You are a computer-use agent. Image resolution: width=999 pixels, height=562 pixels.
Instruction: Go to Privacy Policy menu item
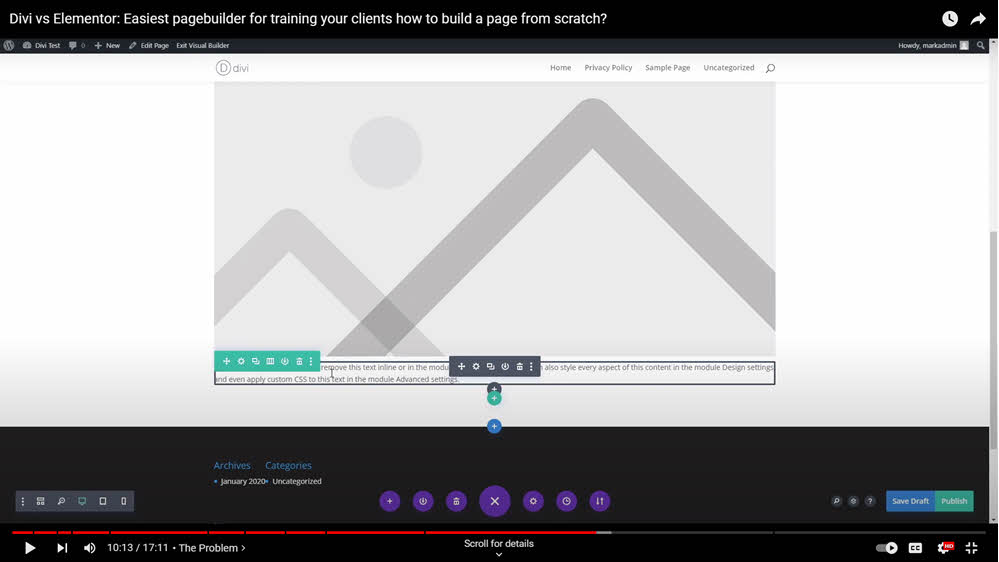[x=608, y=68]
